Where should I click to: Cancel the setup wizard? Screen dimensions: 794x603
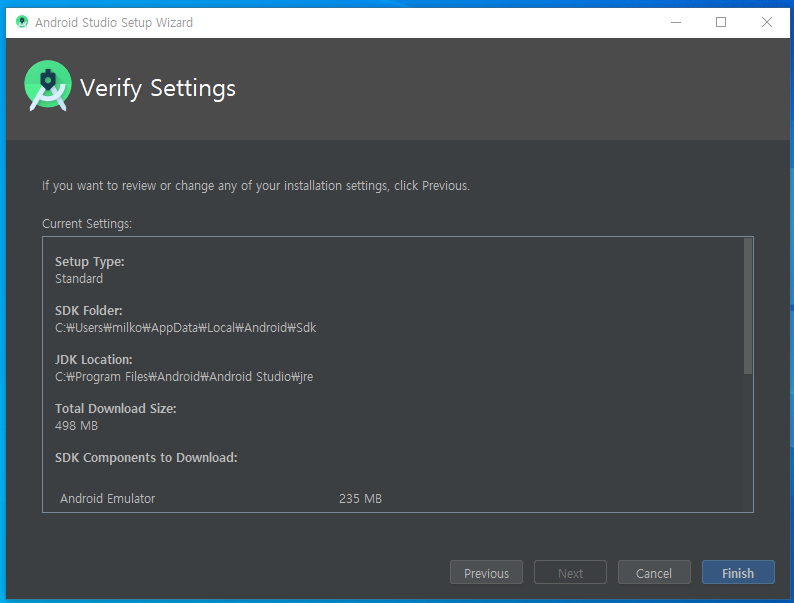coord(654,572)
